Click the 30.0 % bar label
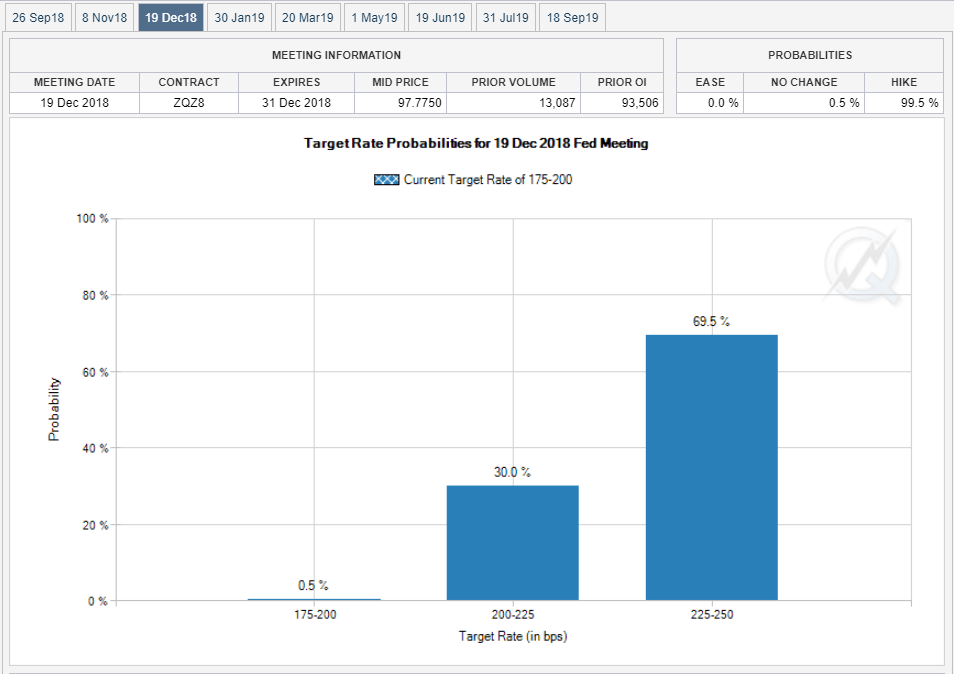954x674 pixels. pyautogui.click(x=512, y=472)
